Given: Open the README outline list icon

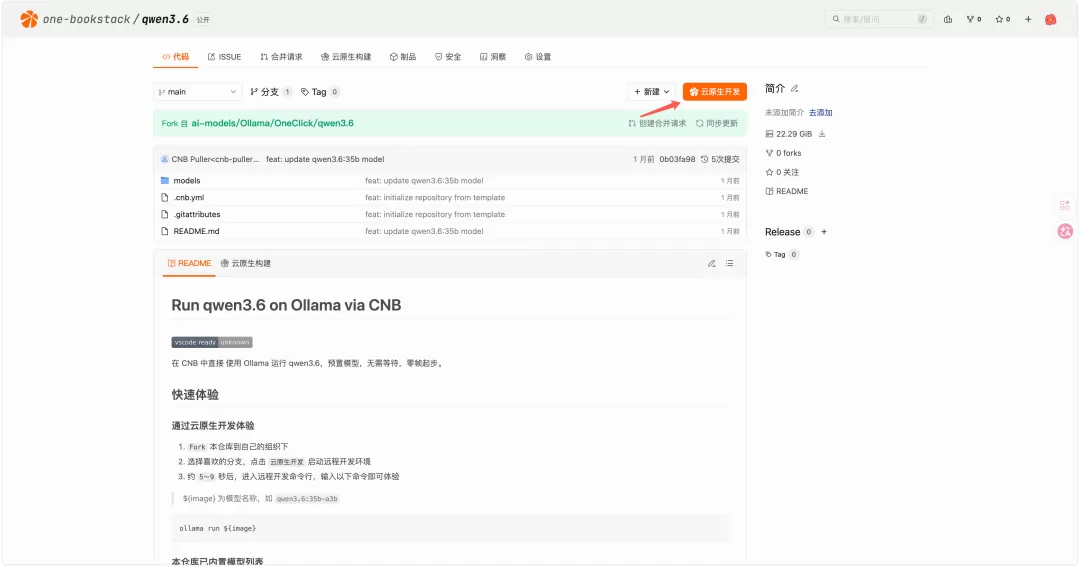Looking at the screenshot, I should [x=729, y=263].
